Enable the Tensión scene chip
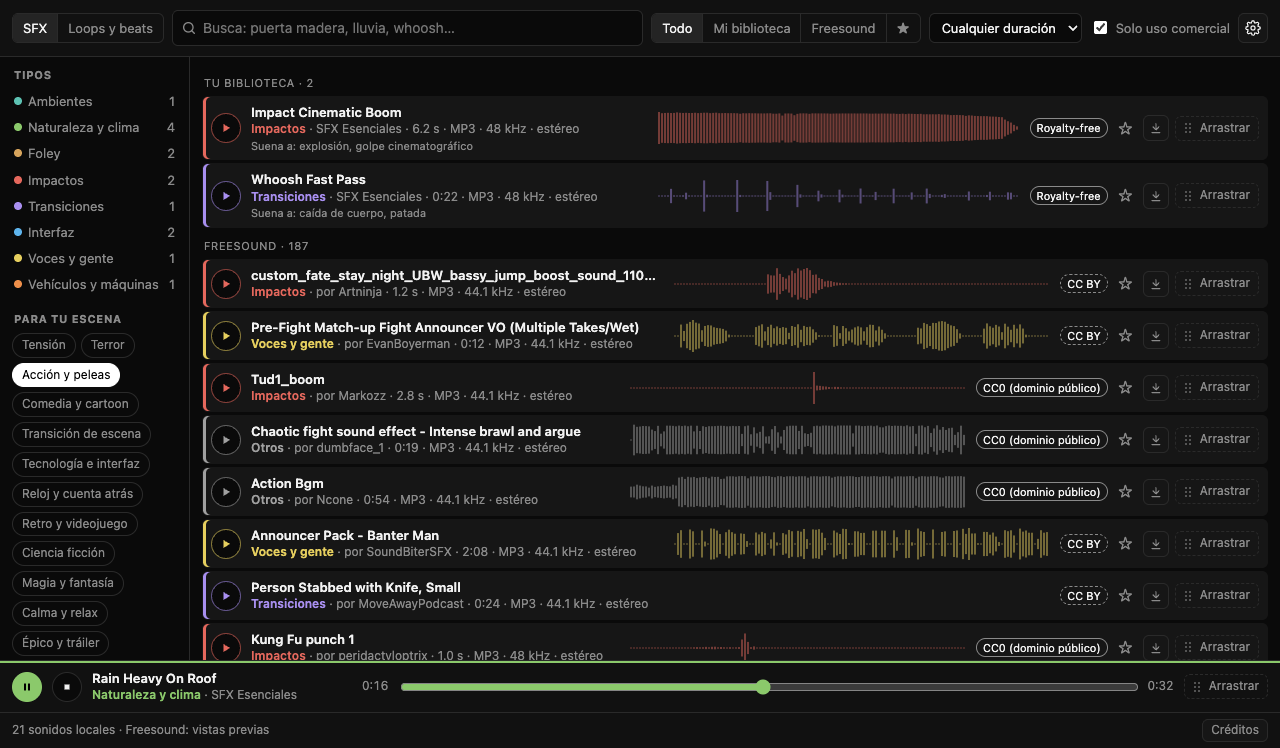 (x=44, y=345)
